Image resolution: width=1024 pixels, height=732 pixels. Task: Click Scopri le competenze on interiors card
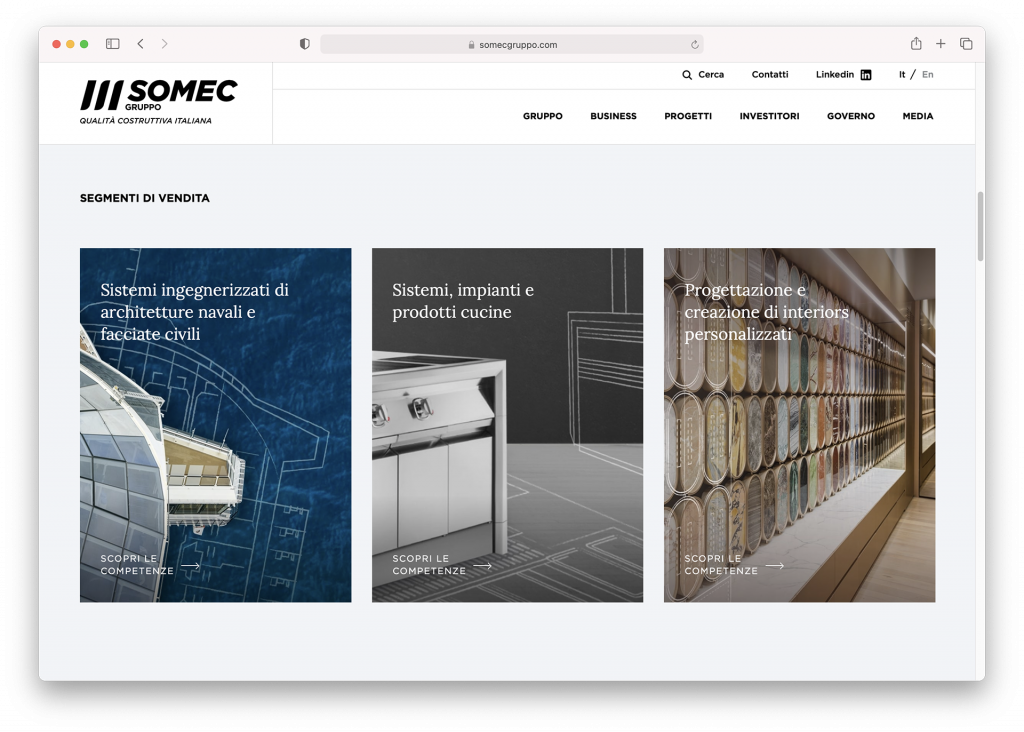pyautogui.click(x=721, y=565)
